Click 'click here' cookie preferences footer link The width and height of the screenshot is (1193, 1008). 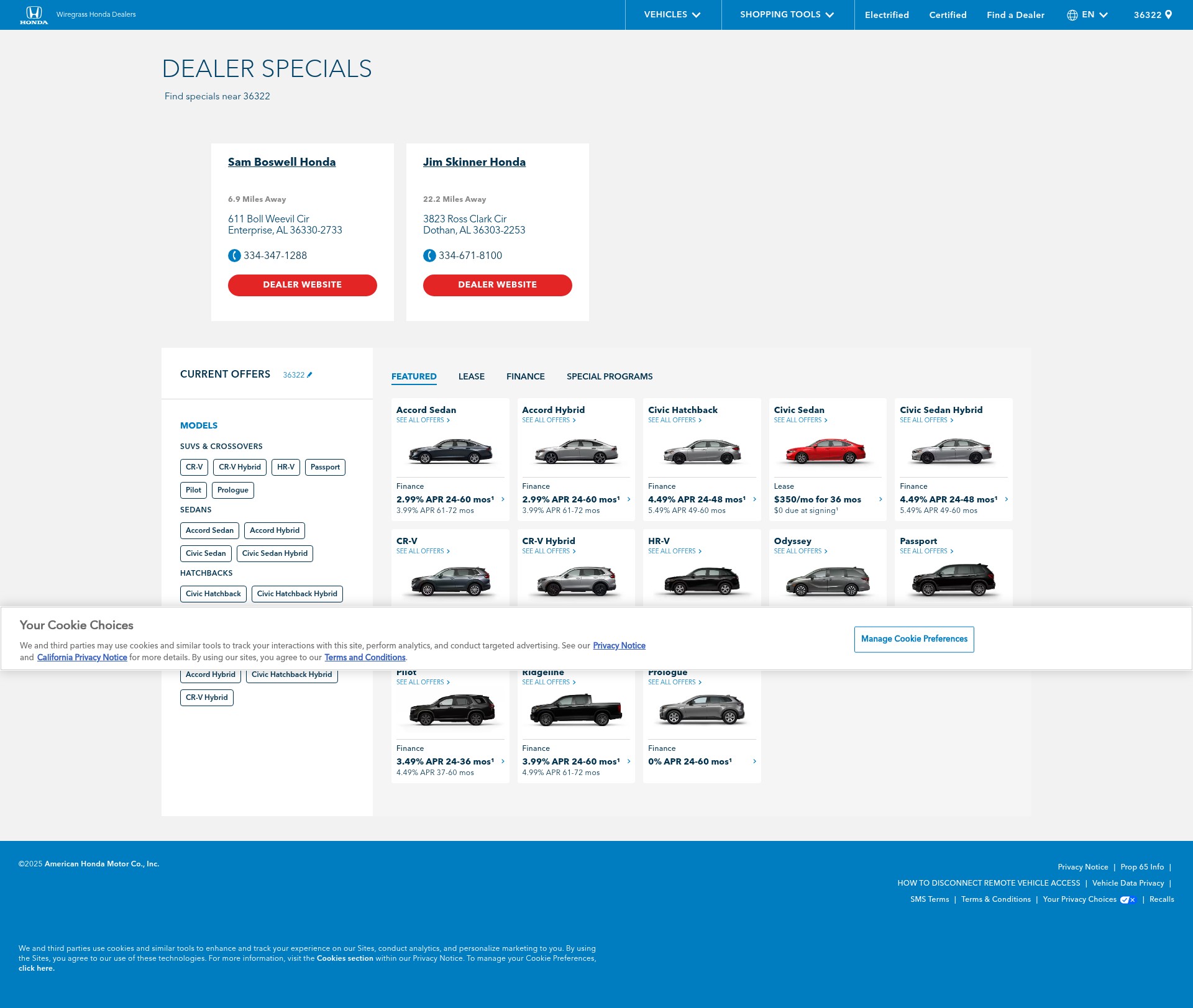(x=37, y=969)
